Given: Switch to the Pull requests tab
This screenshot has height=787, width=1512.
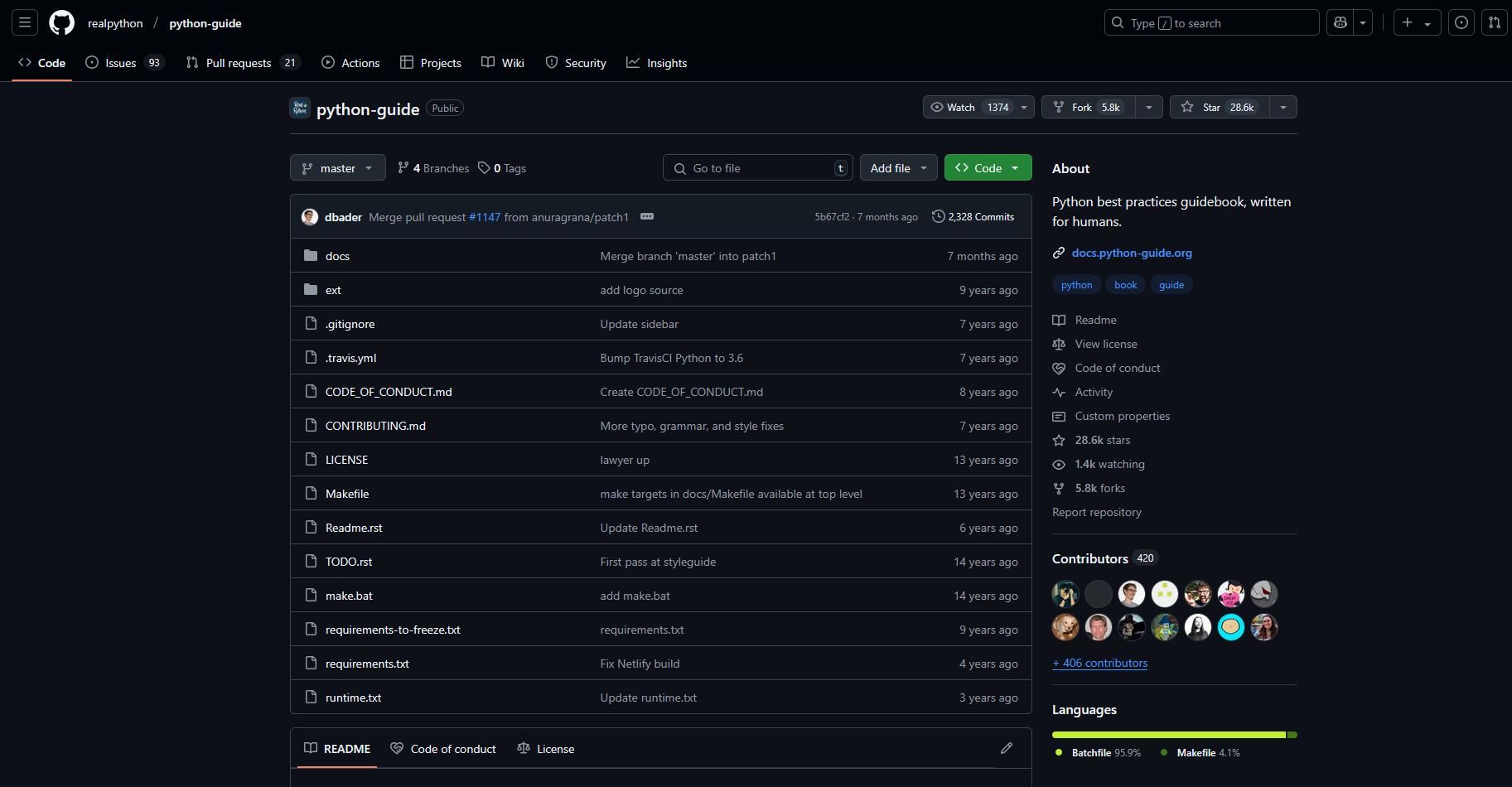Looking at the screenshot, I should tap(239, 62).
